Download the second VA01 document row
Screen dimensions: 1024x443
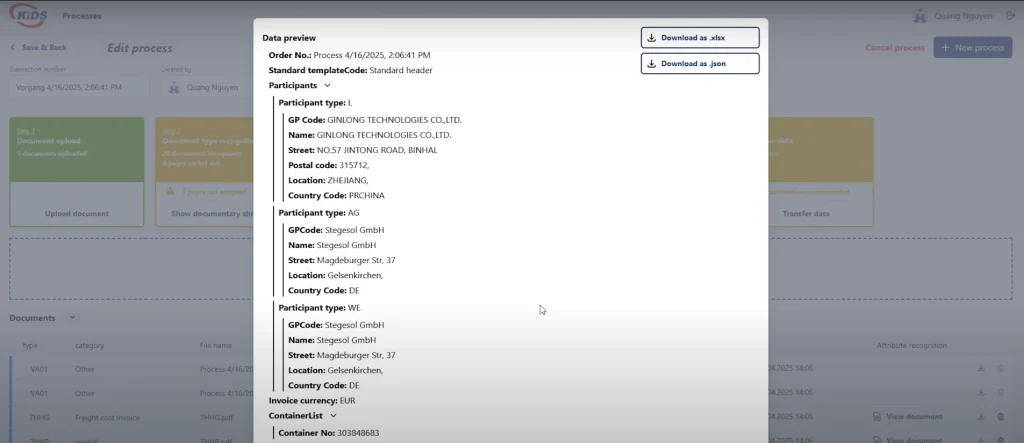click(x=981, y=393)
